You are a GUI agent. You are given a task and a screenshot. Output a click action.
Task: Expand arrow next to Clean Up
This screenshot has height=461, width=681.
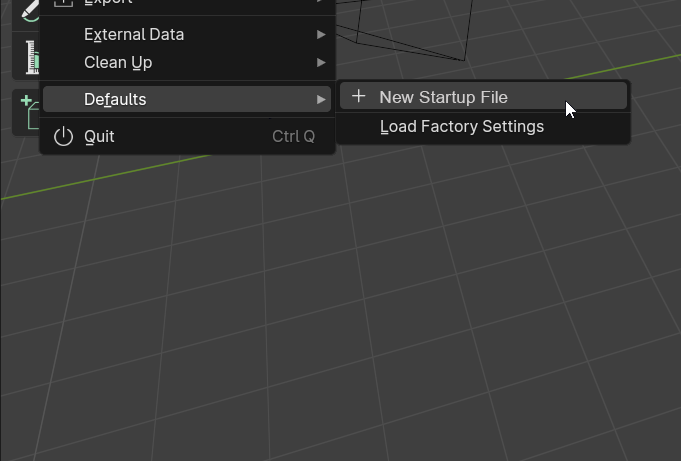tap(321, 63)
